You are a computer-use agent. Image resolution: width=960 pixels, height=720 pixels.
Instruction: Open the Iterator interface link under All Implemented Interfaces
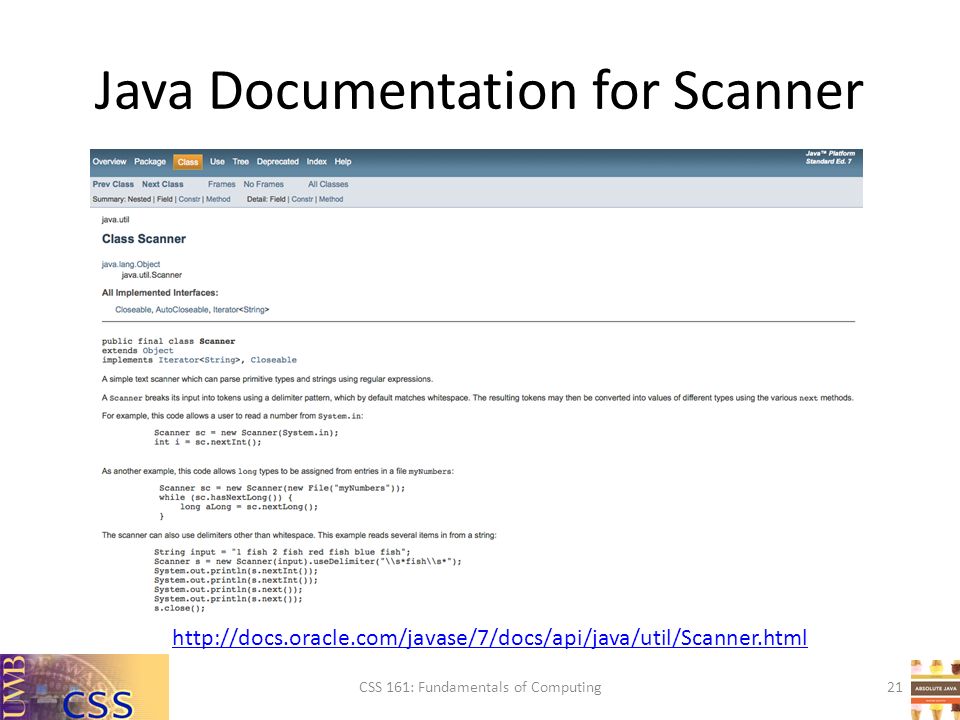pos(225,310)
